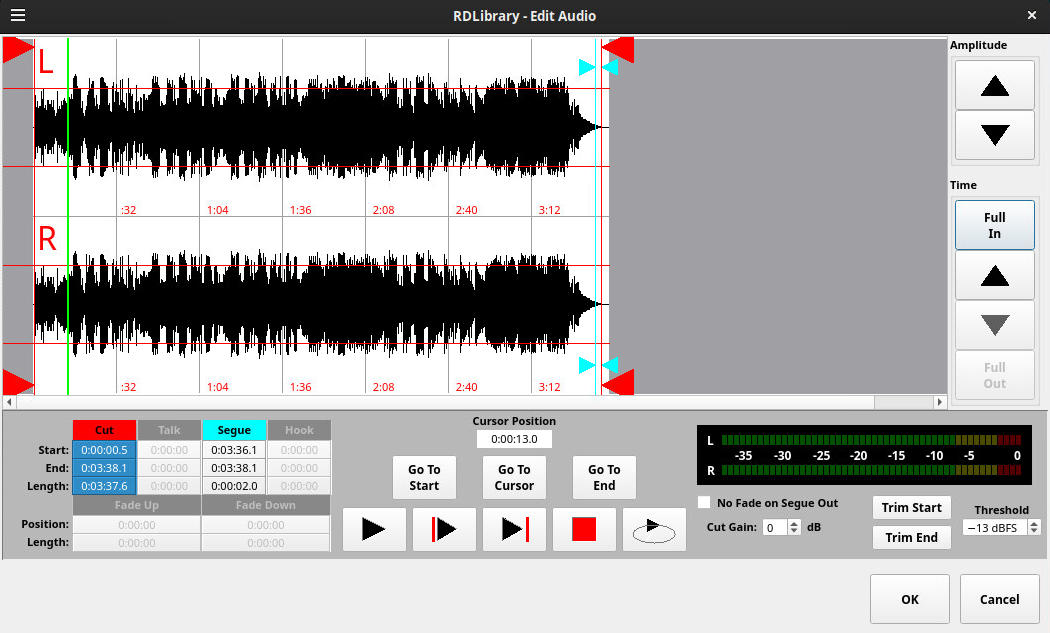The image size is (1050, 633).
Task: Zoom in time using the up arrow
Action: (x=994, y=275)
